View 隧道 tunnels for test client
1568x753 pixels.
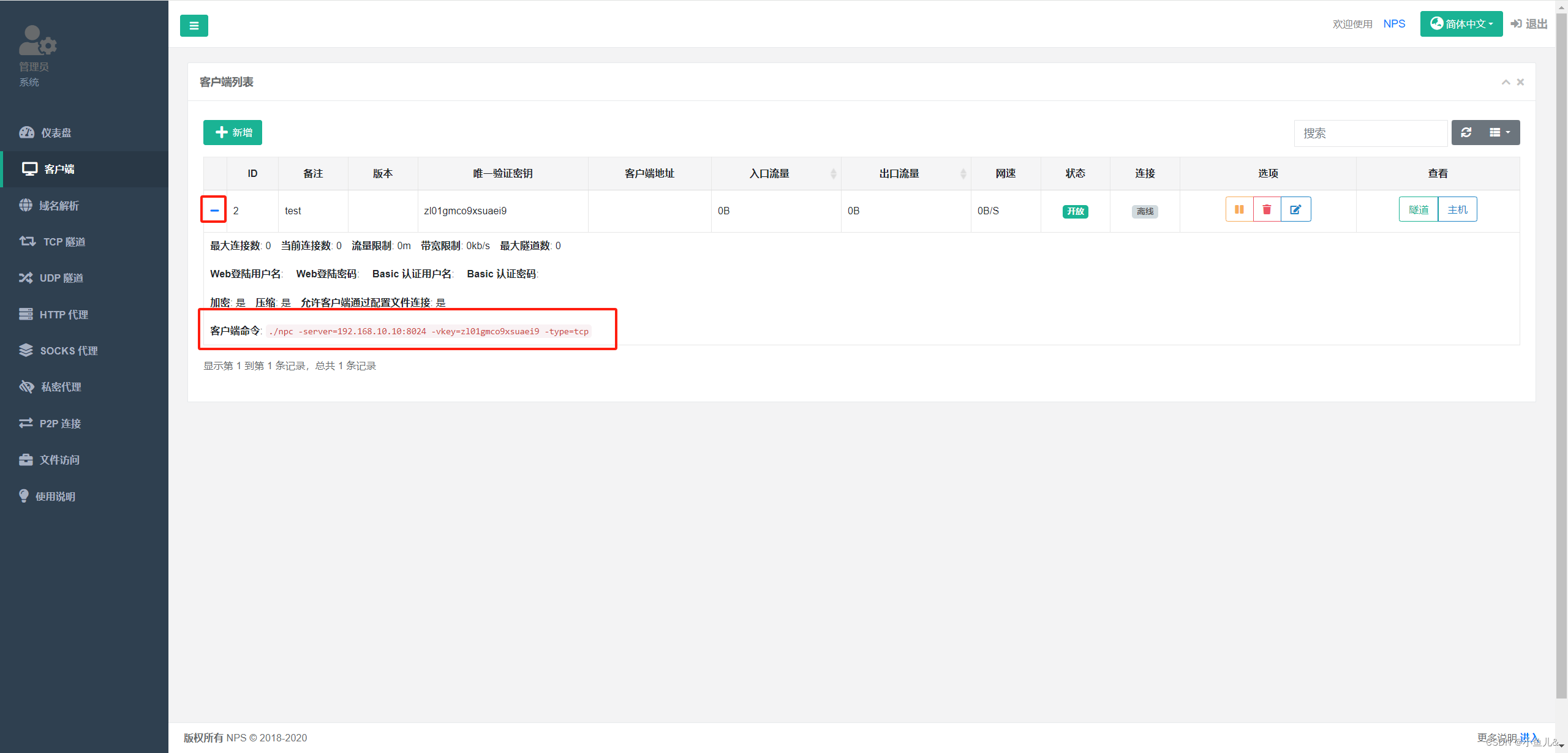click(1419, 209)
